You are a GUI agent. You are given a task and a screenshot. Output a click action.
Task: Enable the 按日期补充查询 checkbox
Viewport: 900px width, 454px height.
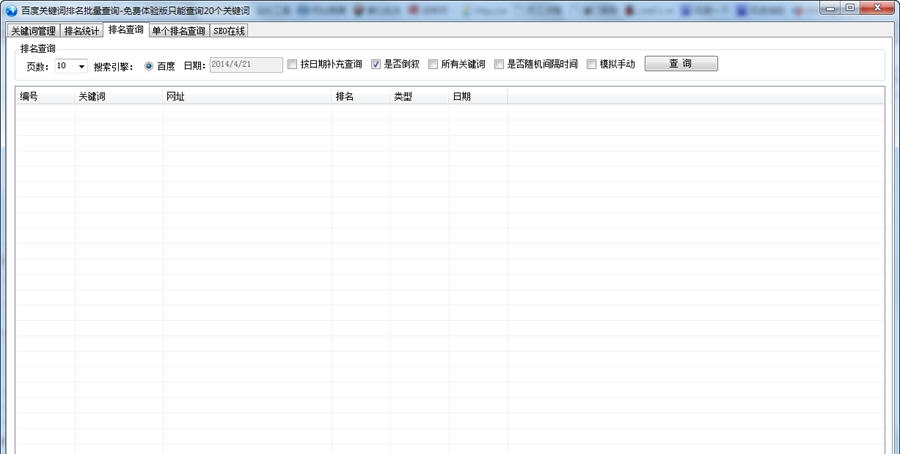292,64
